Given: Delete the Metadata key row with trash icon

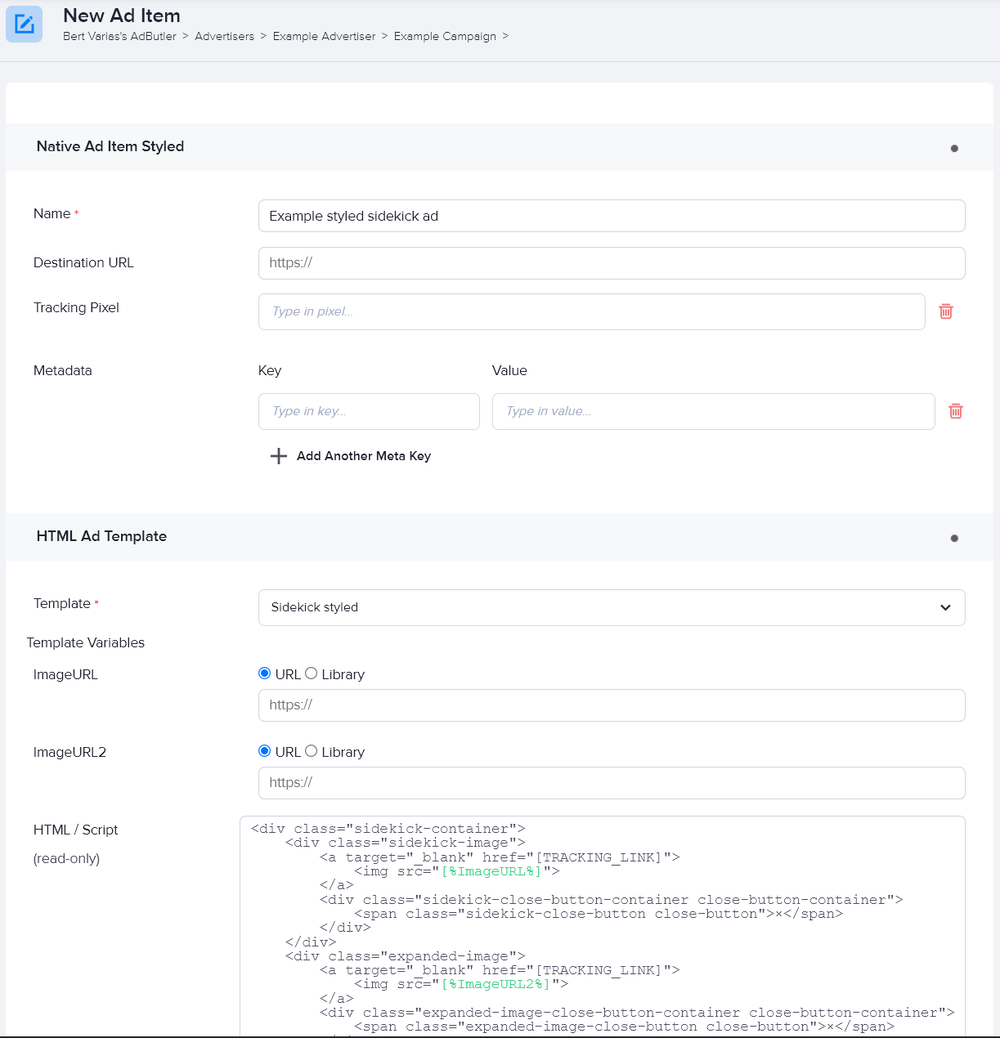Looking at the screenshot, I should pos(956,411).
